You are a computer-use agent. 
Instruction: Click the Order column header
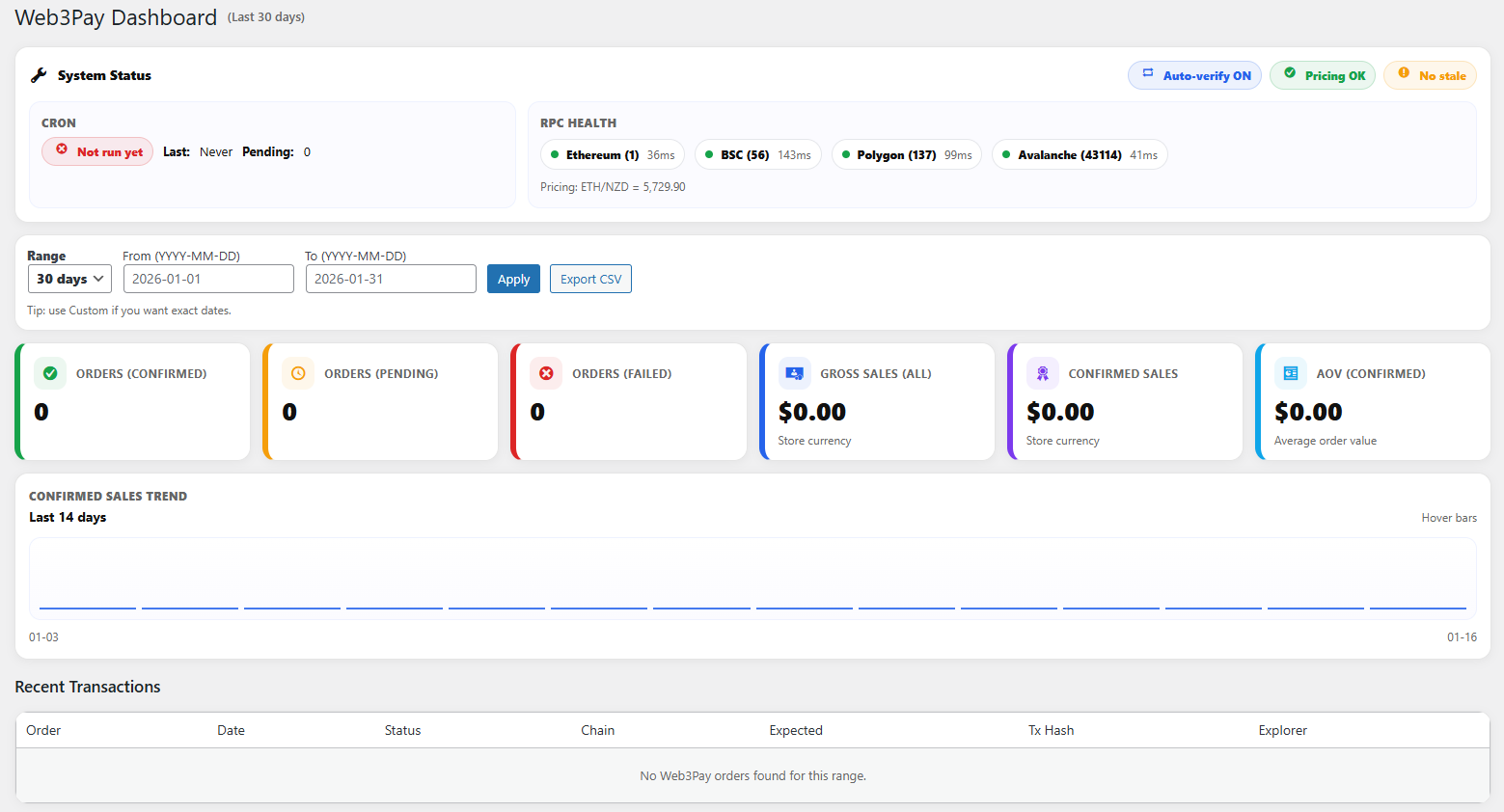(x=43, y=730)
